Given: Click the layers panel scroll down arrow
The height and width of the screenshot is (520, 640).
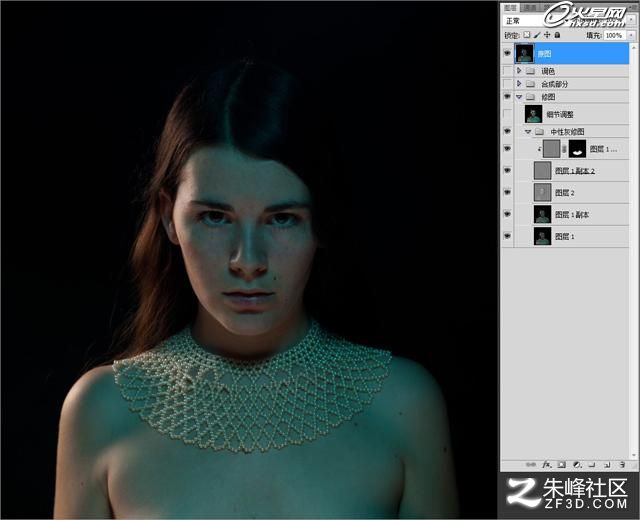Looking at the screenshot, I should [x=634, y=455].
